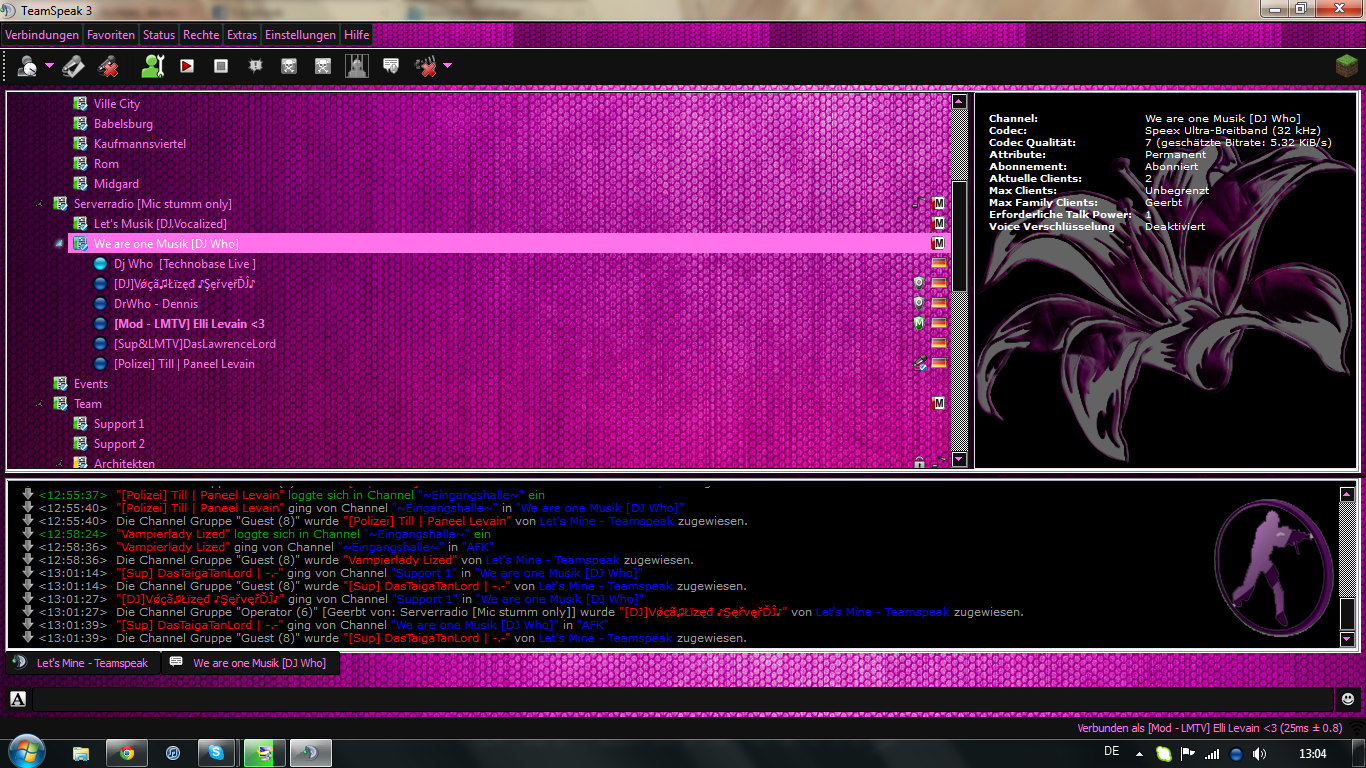Open the Favoriten menu

[x=110, y=35]
